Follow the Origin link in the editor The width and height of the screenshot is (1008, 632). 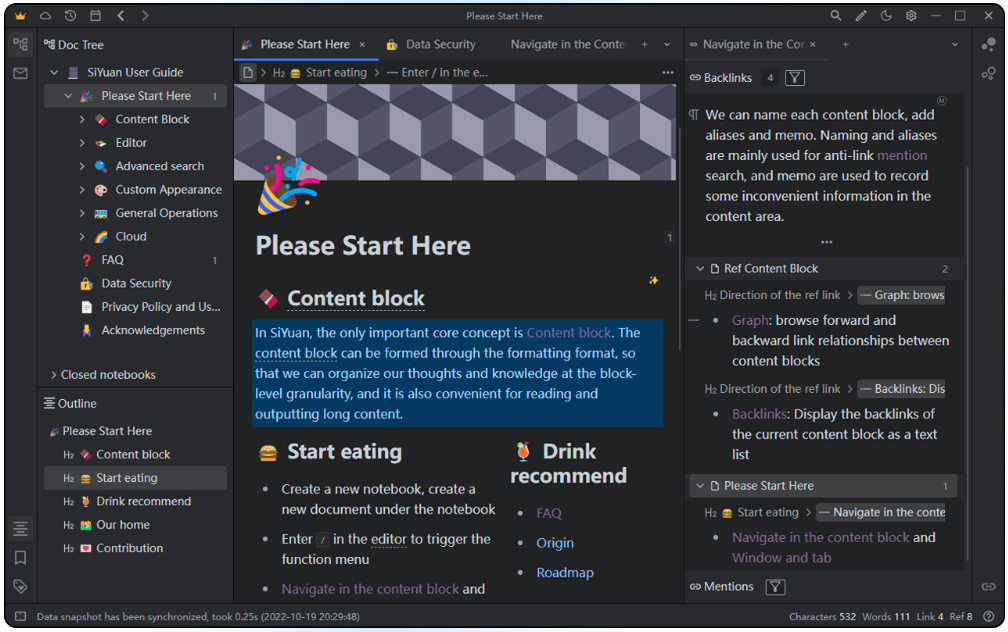pyautogui.click(x=555, y=543)
